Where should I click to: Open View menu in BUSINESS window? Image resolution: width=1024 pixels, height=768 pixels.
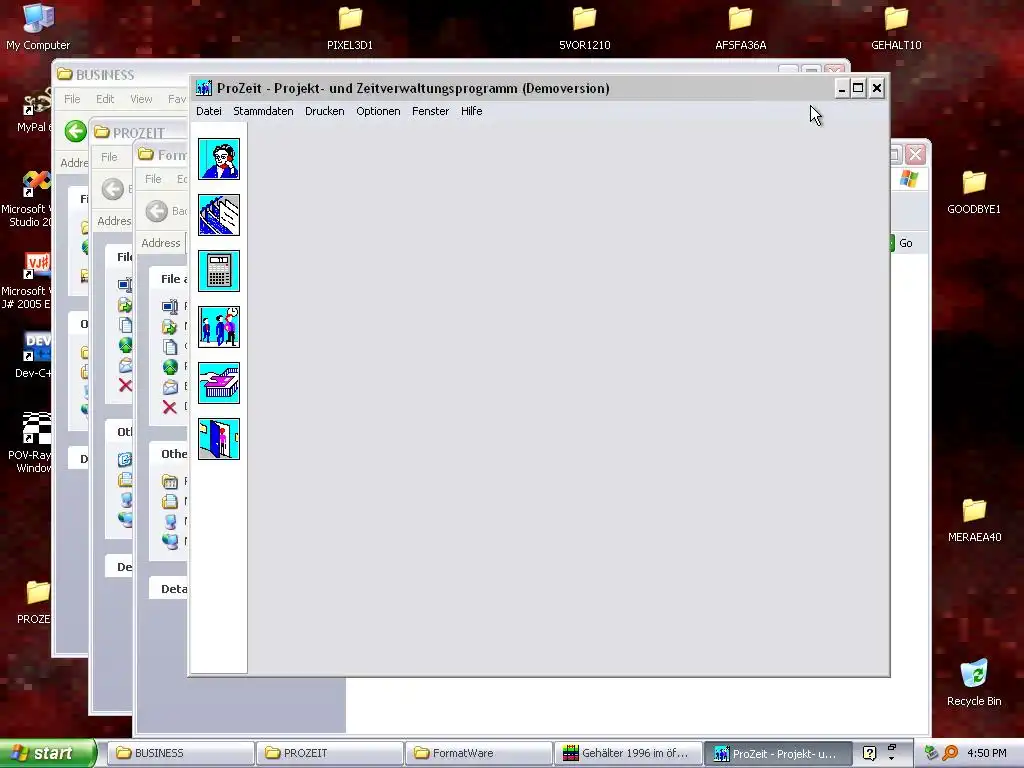tap(141, 99)
